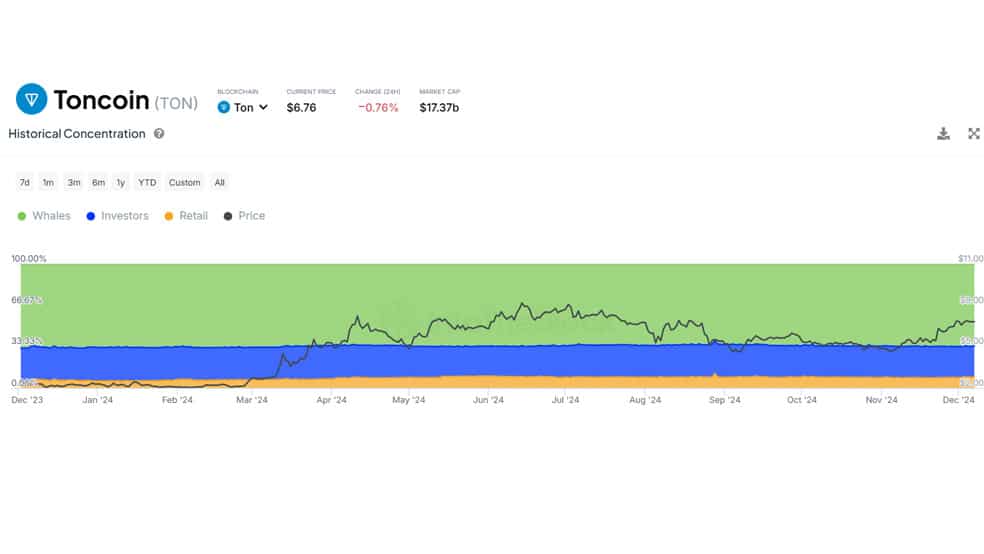Click the -0.76% 24h change value

(378, 108)
